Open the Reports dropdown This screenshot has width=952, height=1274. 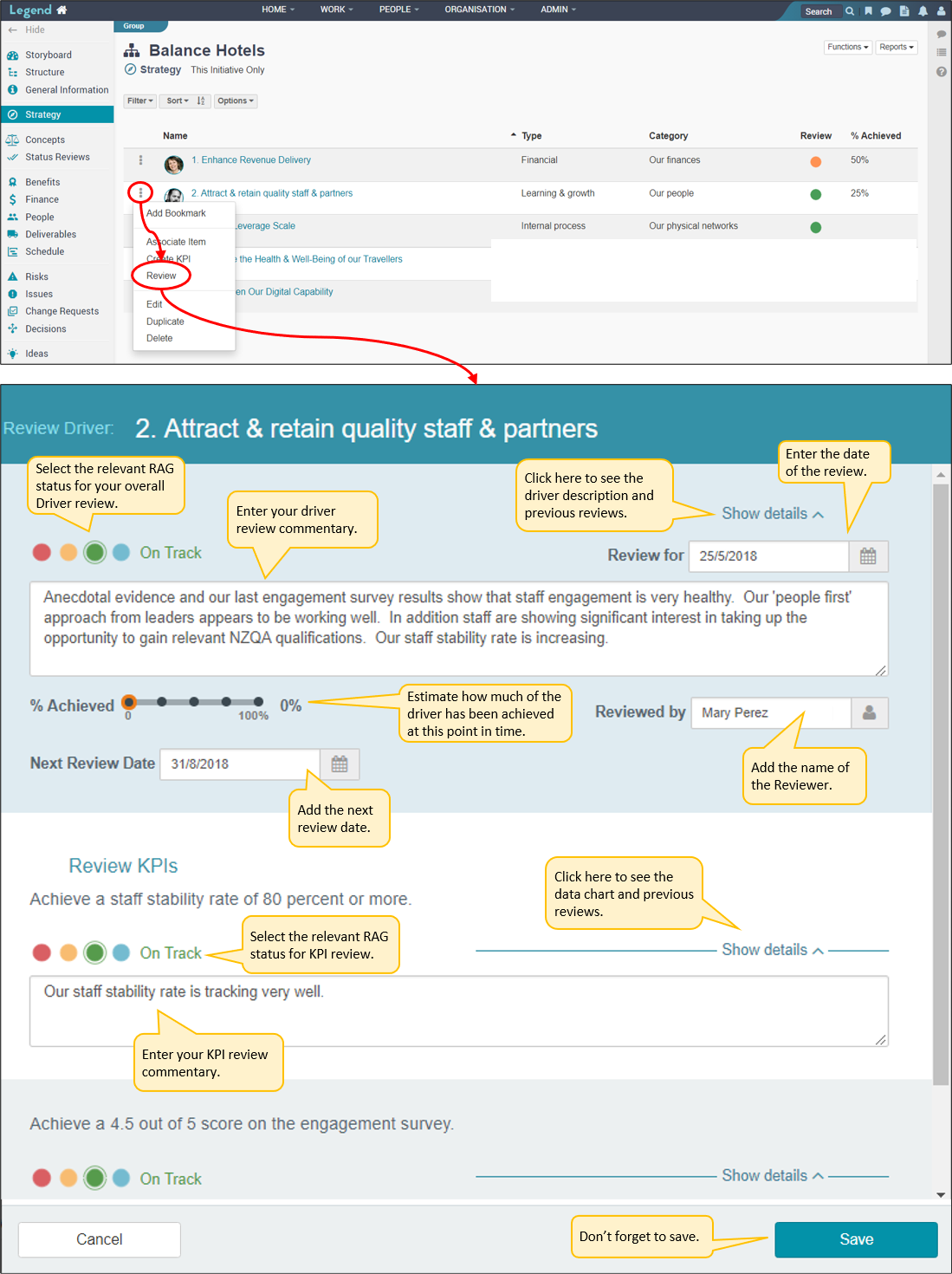click(x=897, y=48)
